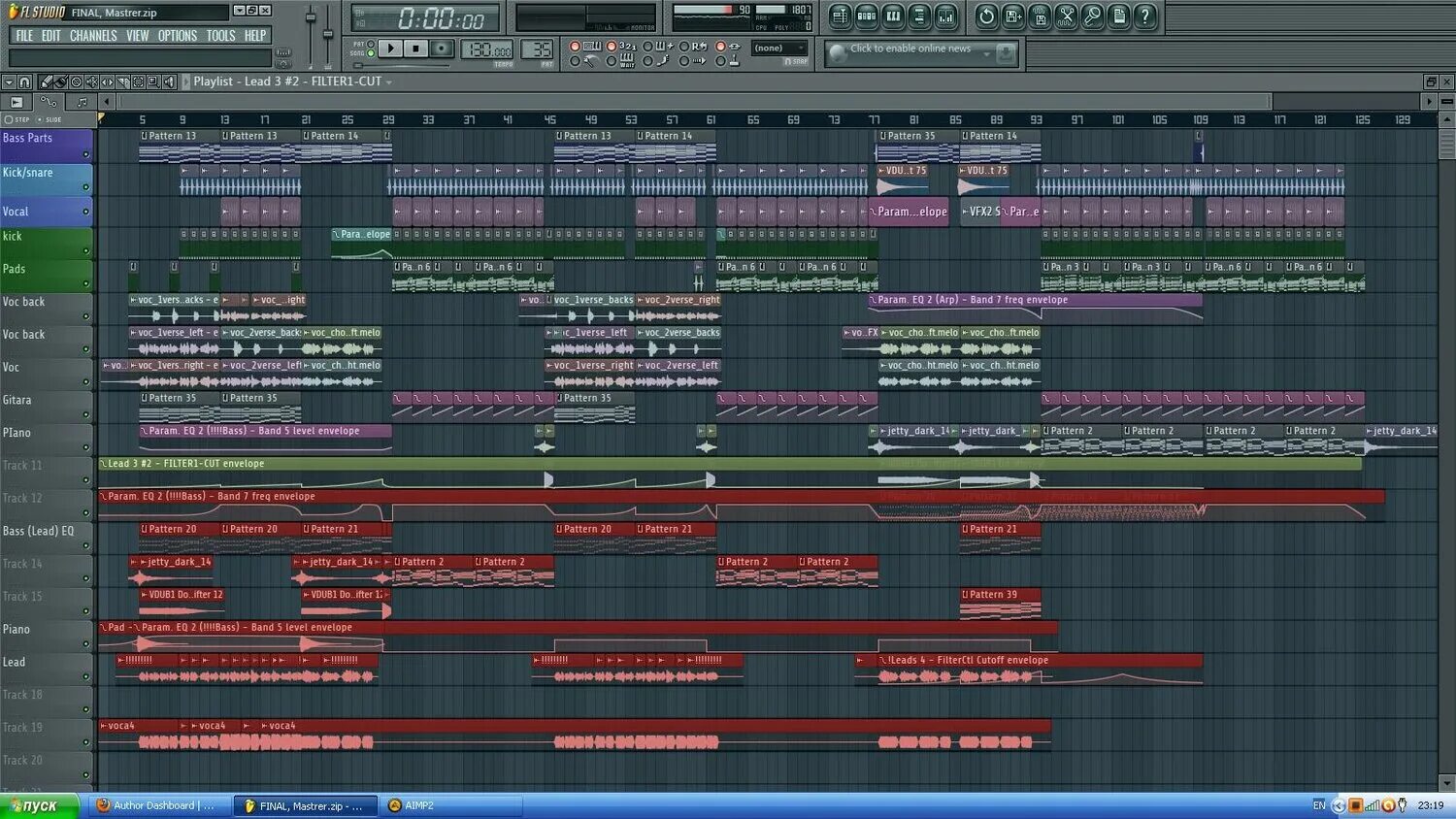The height and width of the screenshot is (819, 1456).
Task: Open Help via the question mark icon
Action: click(x=1145, y=16)
